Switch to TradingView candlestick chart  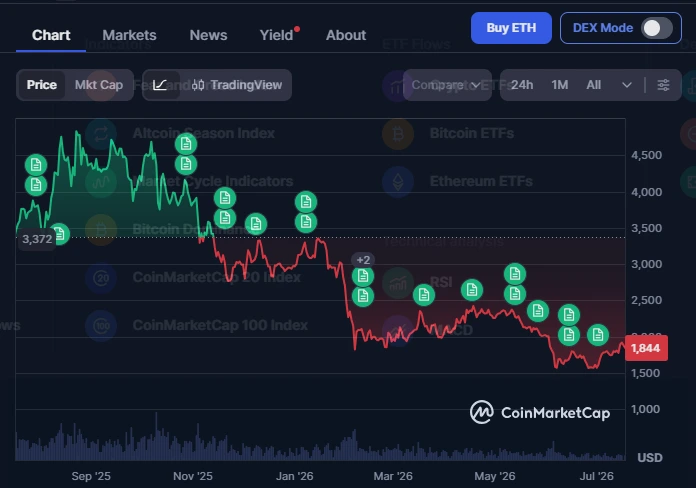click(x=237, y=85)
